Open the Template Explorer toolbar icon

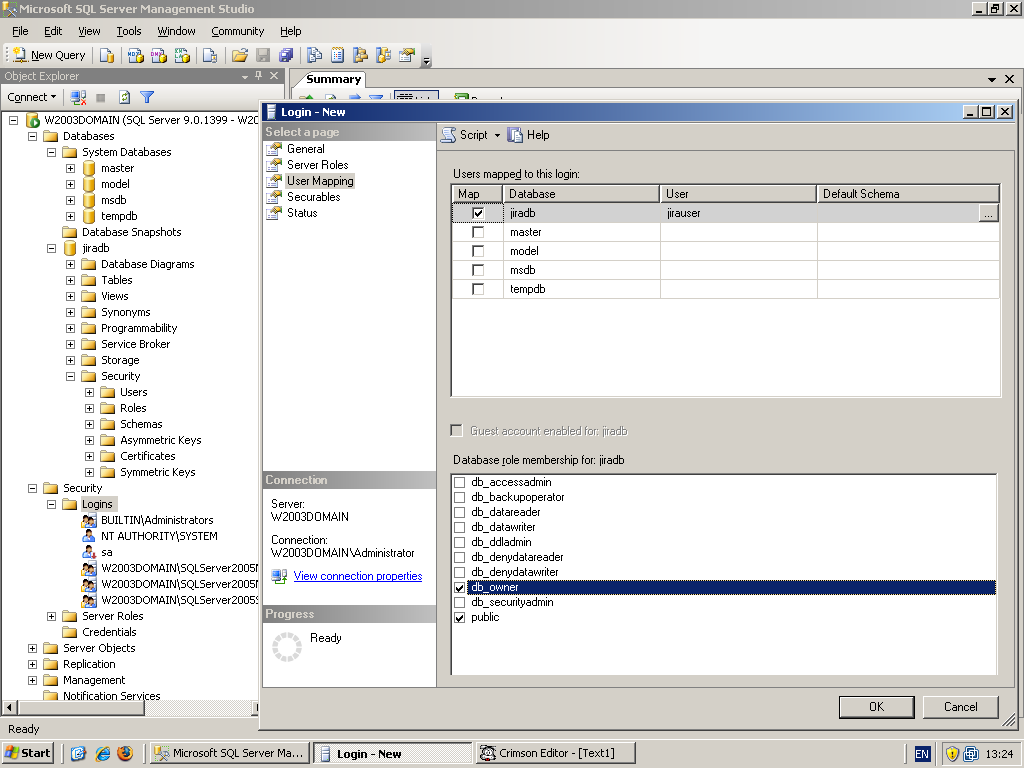[x=383, y=56]
